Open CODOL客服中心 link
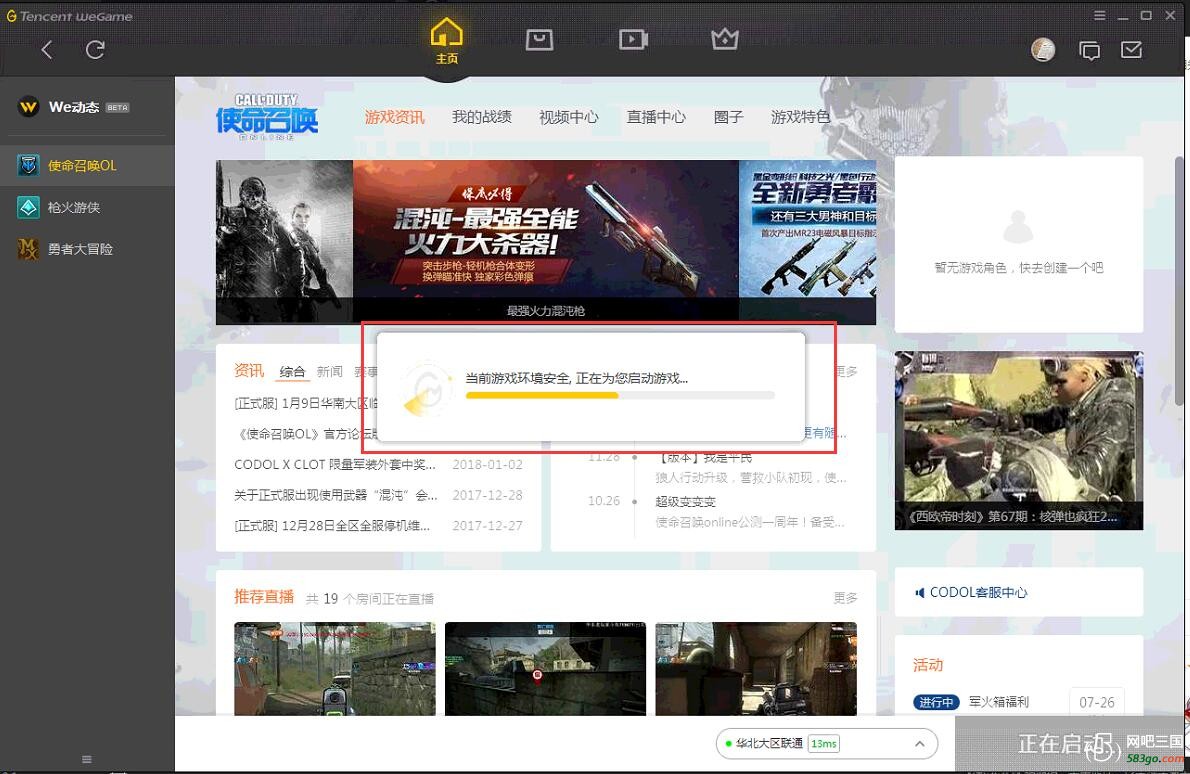1190x774 pixels. tap(978, 592)
